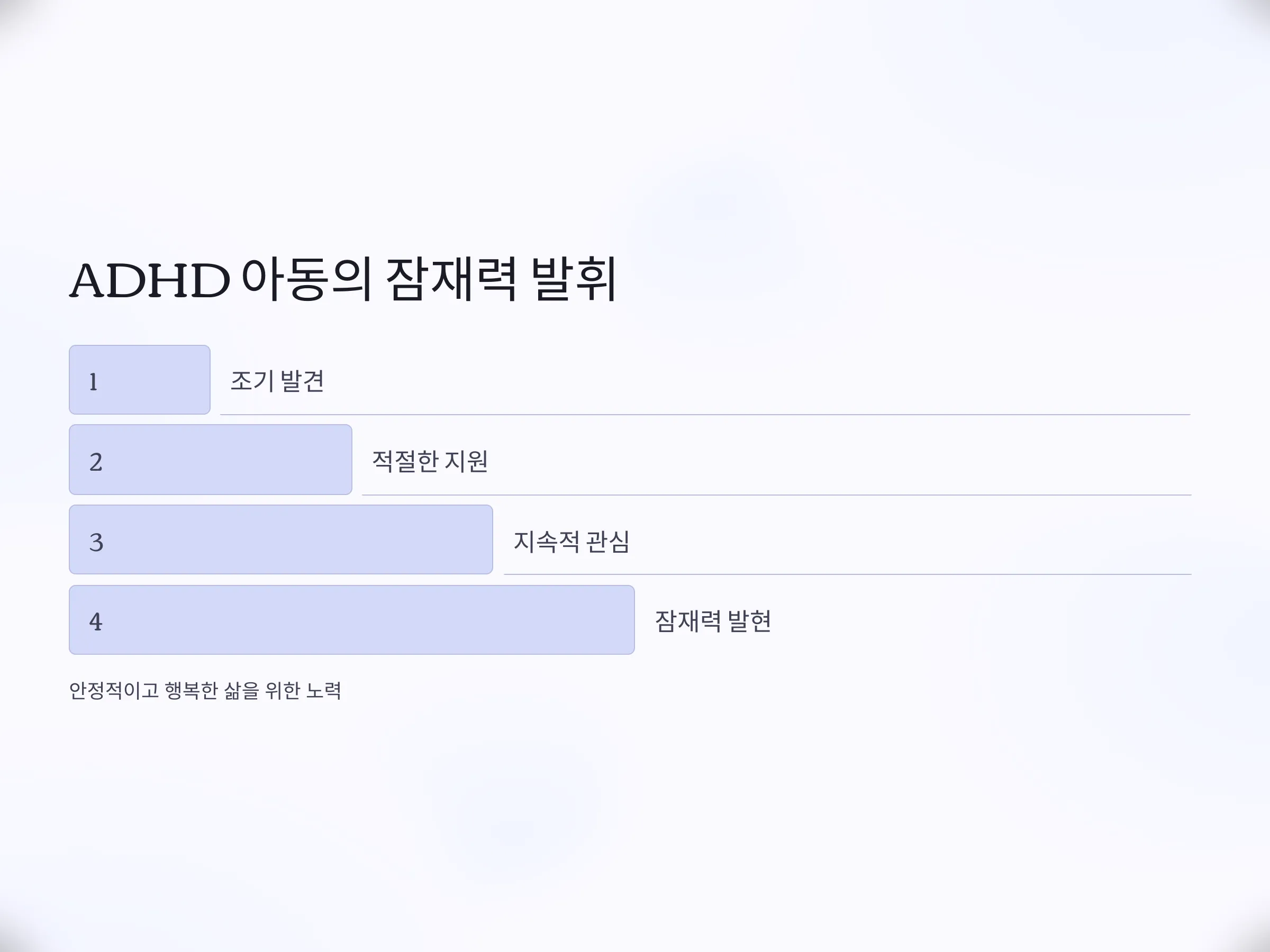Click the divider line beneath 조기 발견
The height and width of the screenshot is (952, 1270).
point(705,414)
